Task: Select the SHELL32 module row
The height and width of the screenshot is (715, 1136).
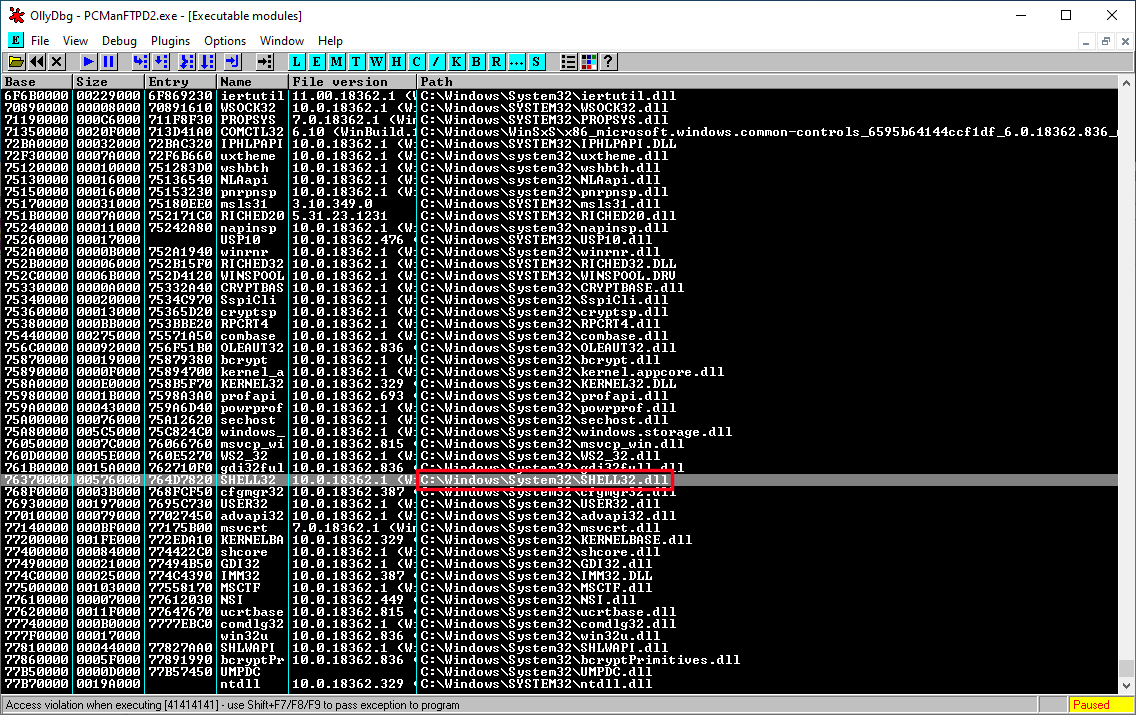Action: click(x=559, y=480)
